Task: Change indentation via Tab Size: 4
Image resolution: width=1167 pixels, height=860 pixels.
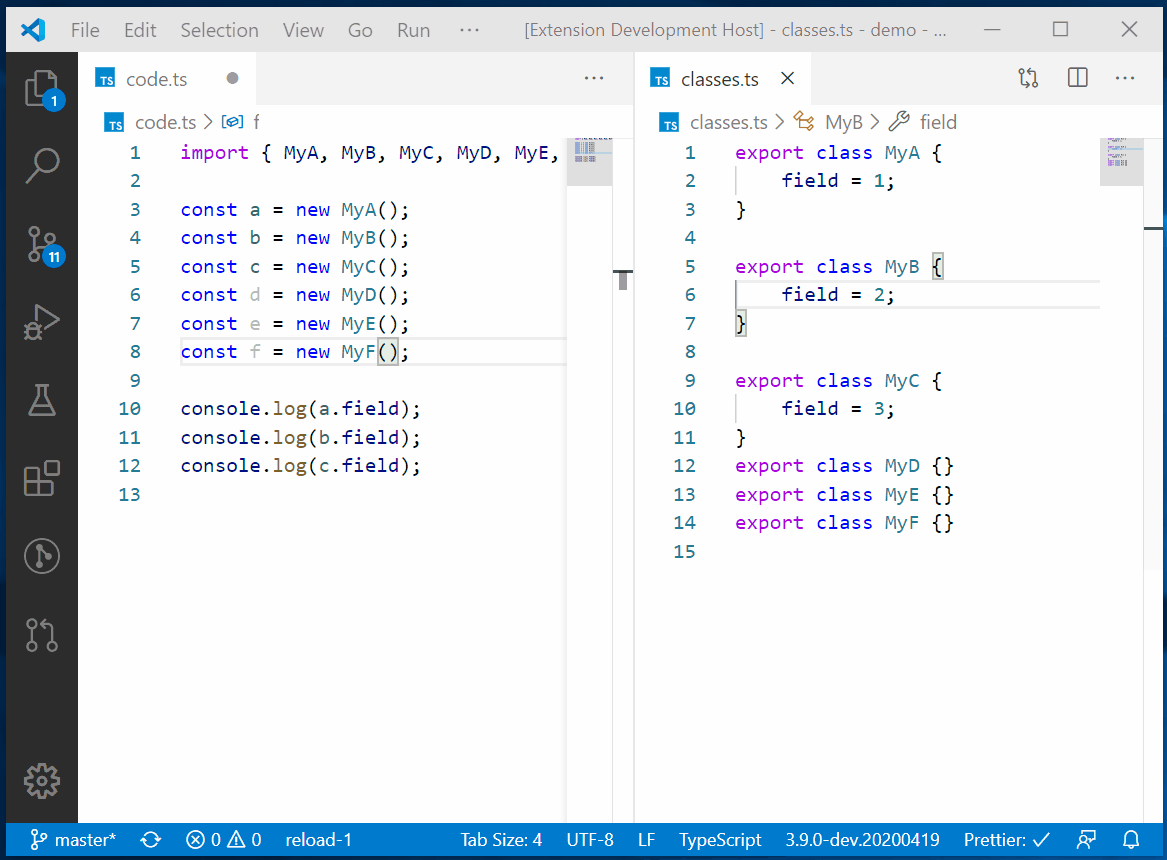Action: click(501, 840)
